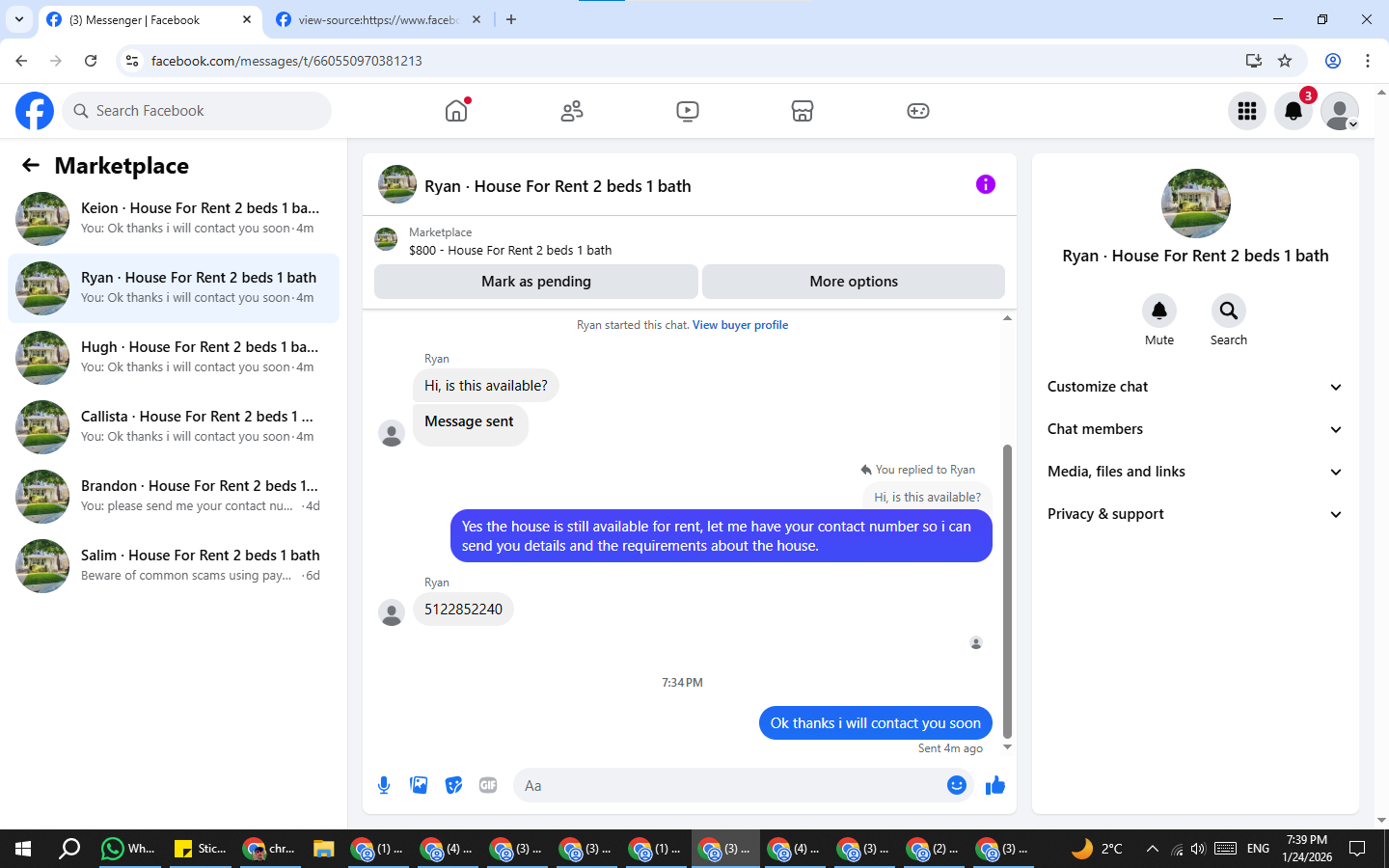Click the install app icon in address bar
Screen dimensions: 1389x868
1253,61
